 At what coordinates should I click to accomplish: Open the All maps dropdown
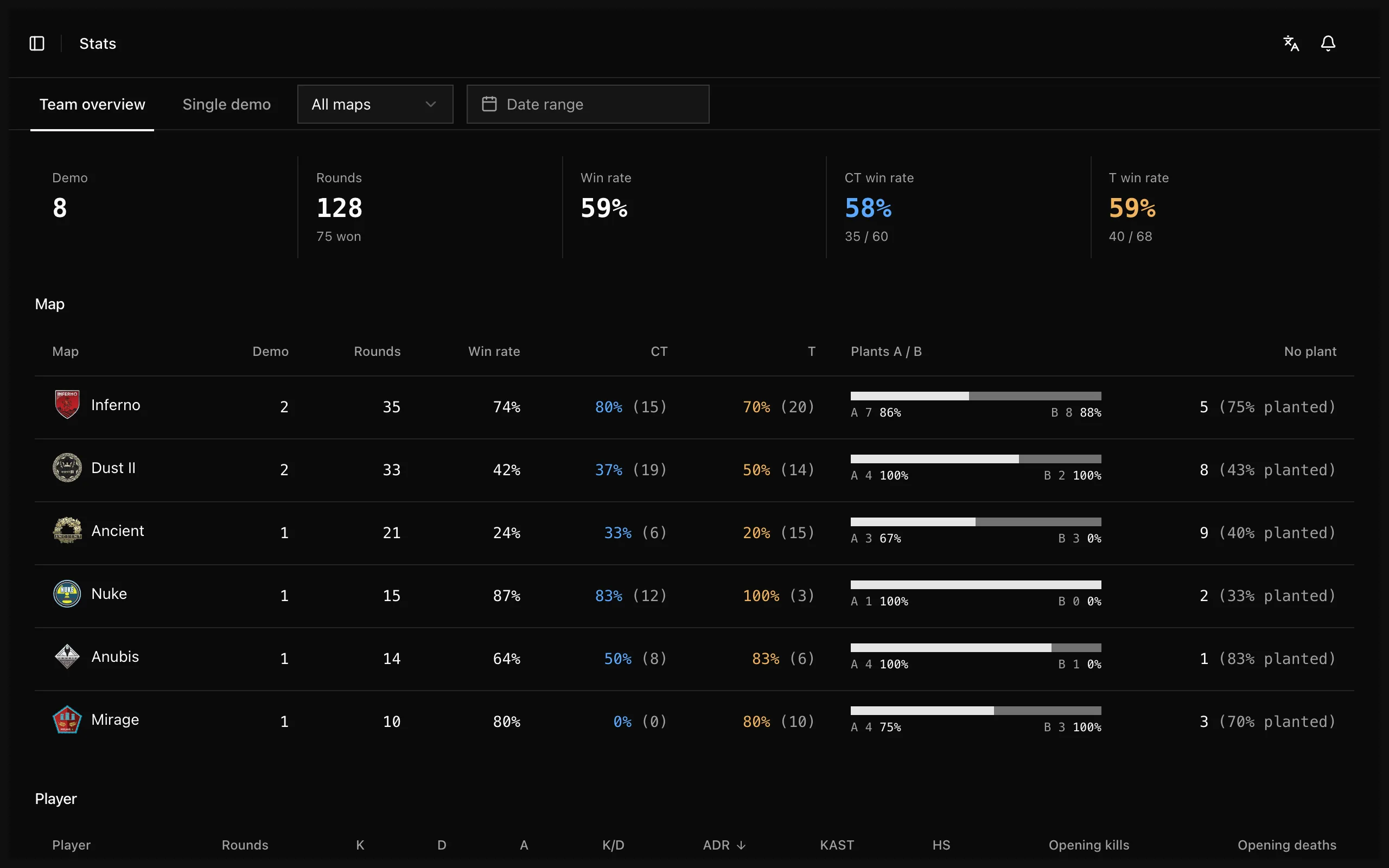[375, 104]
